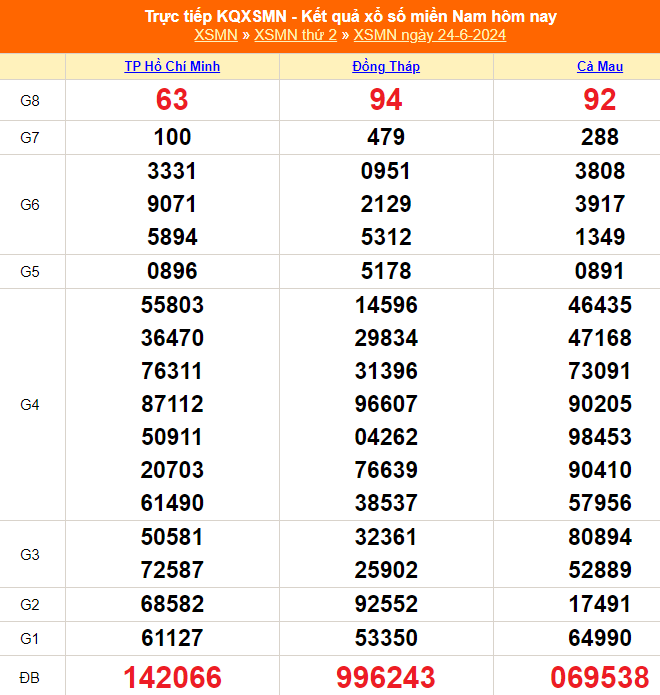Click the red G8 result 94

tap(386, 100)
